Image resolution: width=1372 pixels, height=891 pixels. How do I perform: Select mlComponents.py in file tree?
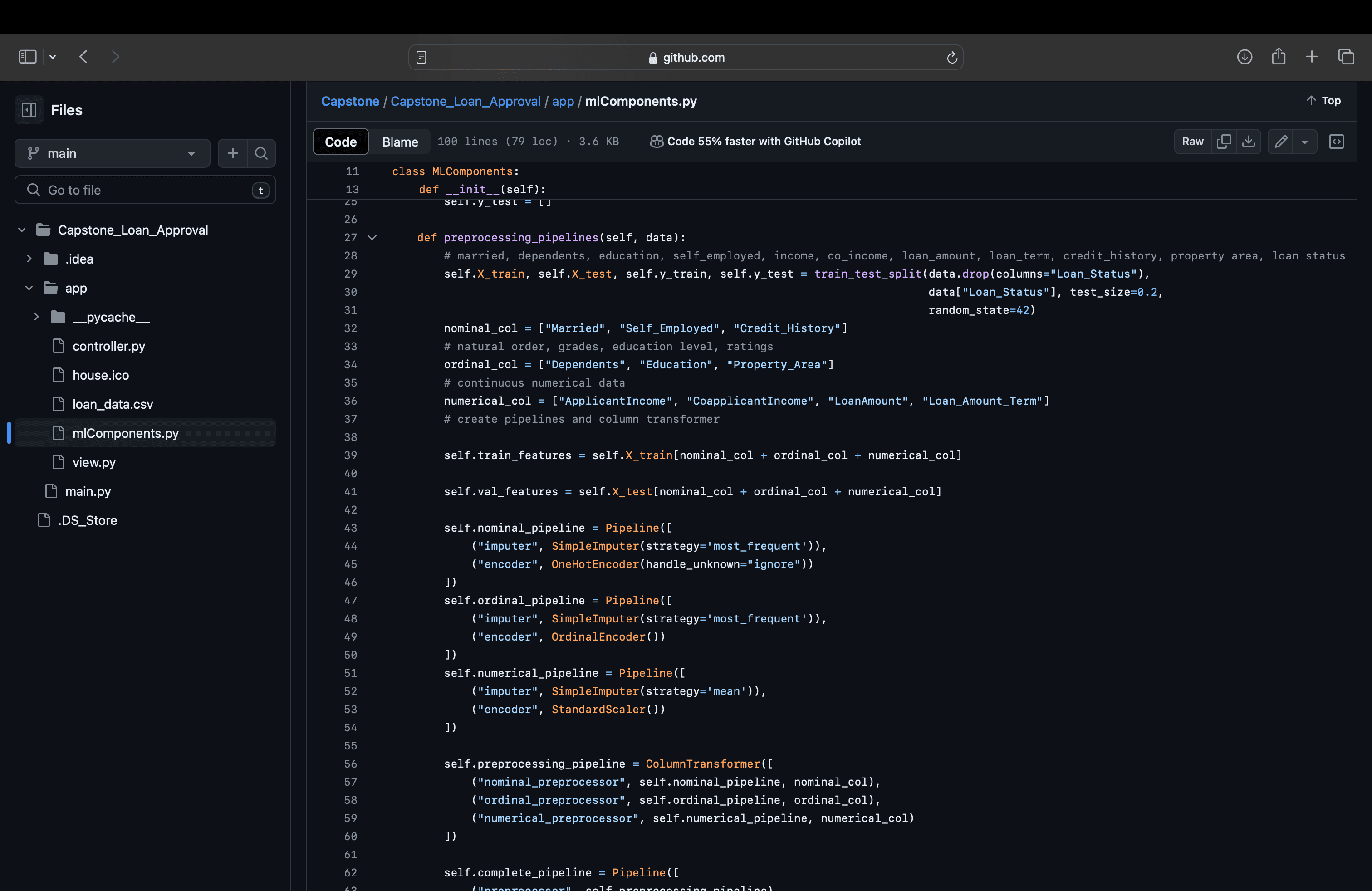click(x=145, y=433)
